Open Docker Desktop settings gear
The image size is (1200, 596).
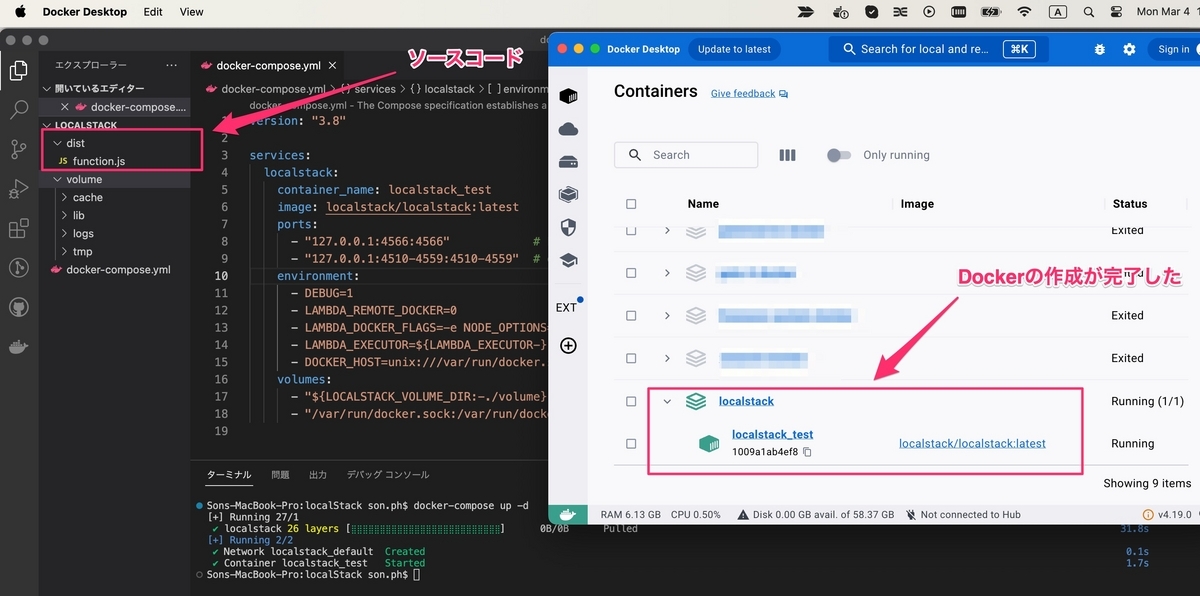1129,49
